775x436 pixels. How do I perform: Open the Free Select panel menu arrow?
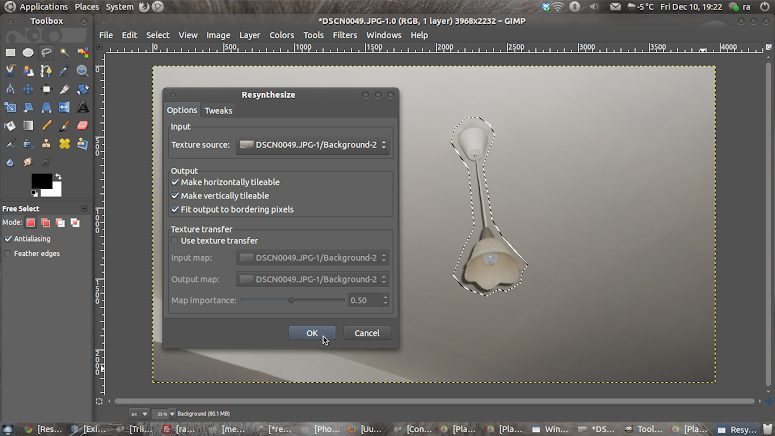click(x=84, y=209)
